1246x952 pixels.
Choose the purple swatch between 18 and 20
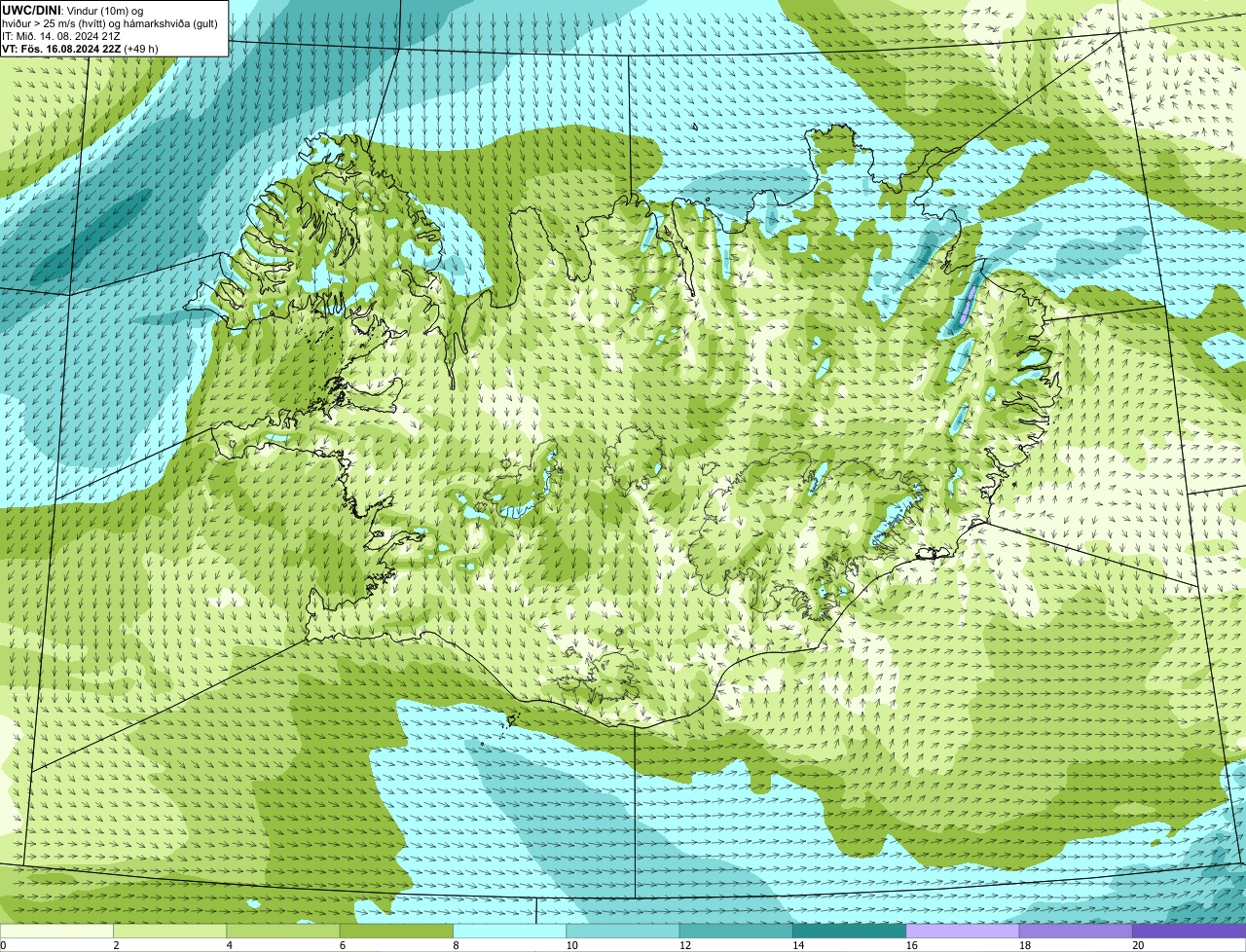1076,931
